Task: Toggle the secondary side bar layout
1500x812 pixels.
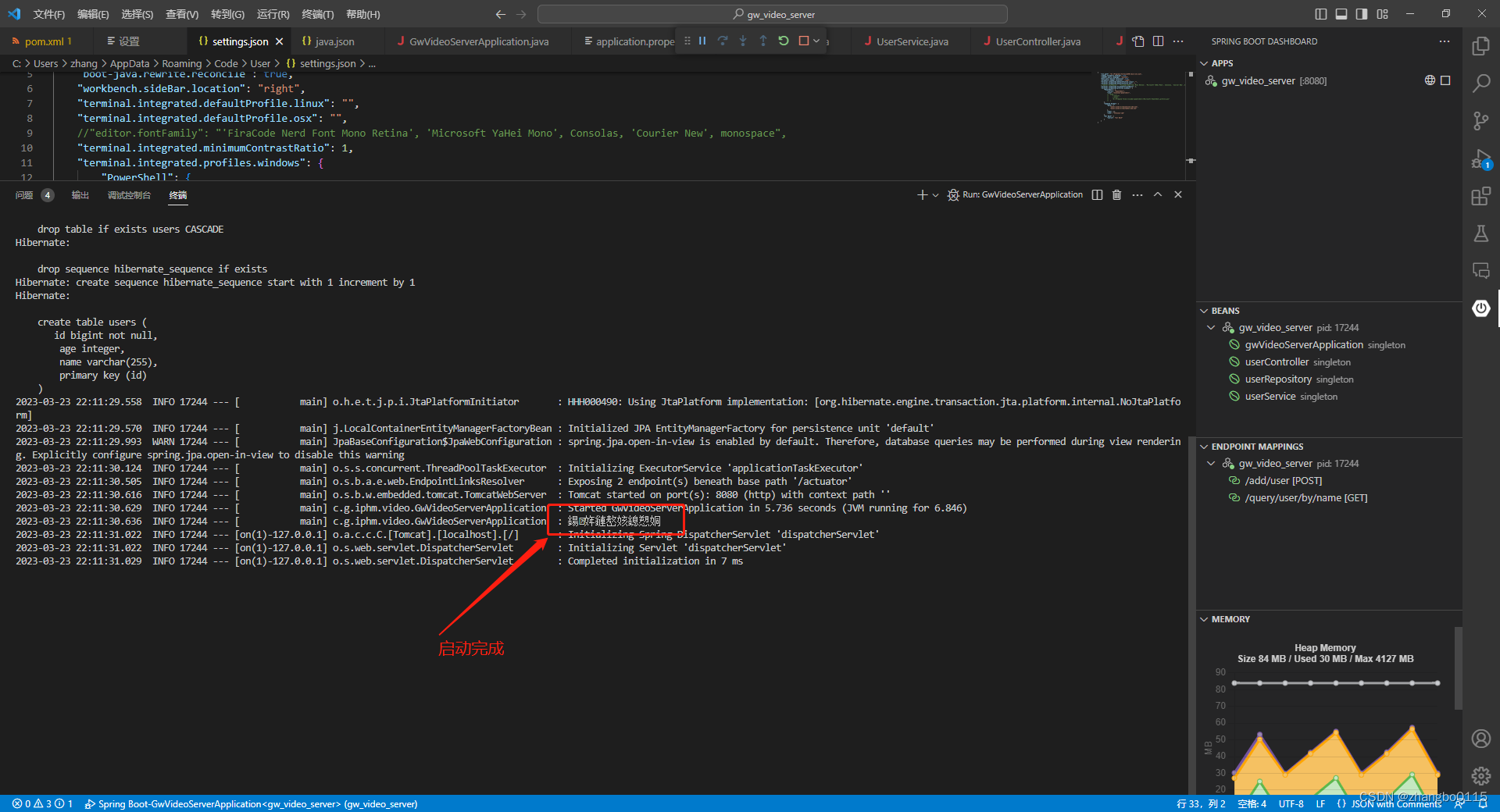Action: click(x=1362, y=14)
